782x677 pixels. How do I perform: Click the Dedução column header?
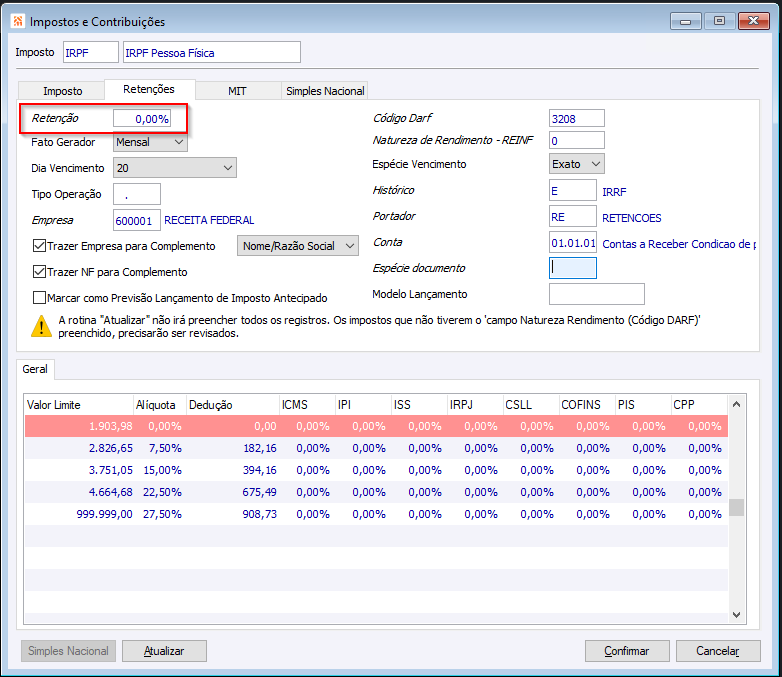pyautogui.click(x=233, y=405)
